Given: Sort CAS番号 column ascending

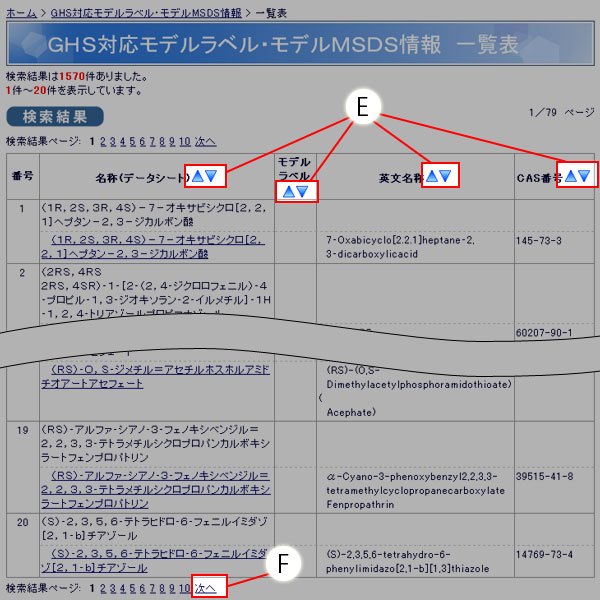Looking at the screenshot, I should pyautogui.click(x=571, y=176).
